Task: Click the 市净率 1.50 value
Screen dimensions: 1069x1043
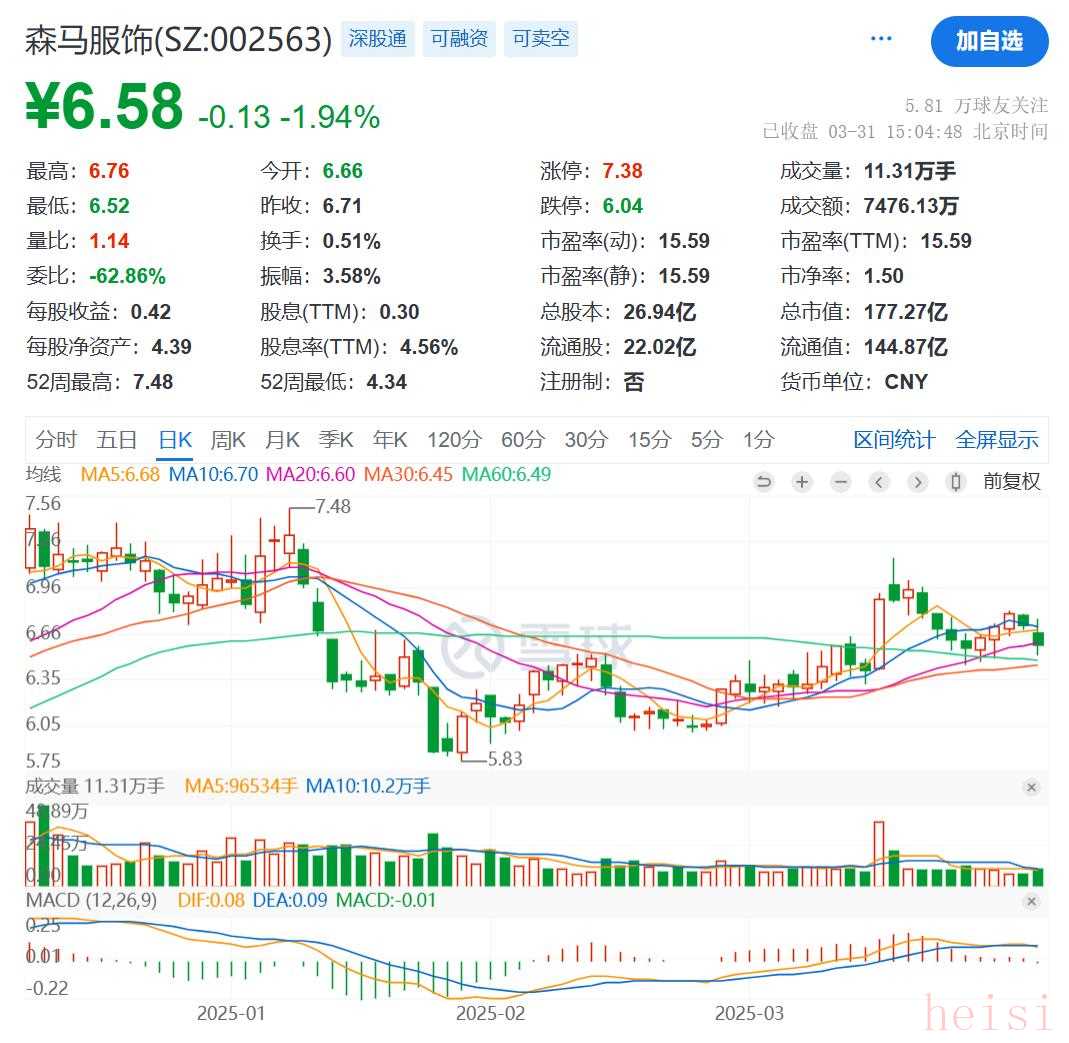Action: click(x=884, y=276)
